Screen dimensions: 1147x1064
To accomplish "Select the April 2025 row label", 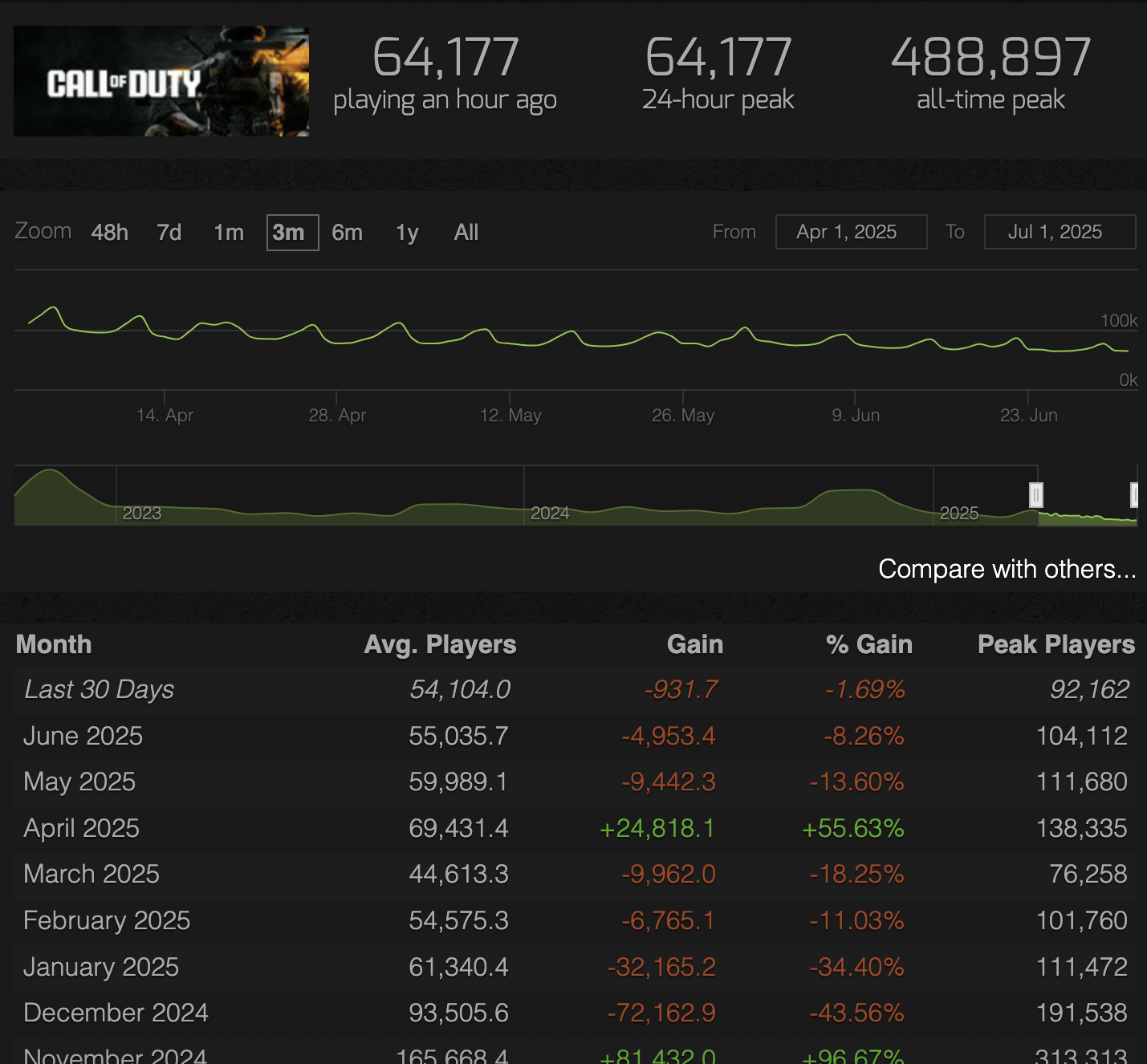I will pyautogui.click(x=81, y=828).
